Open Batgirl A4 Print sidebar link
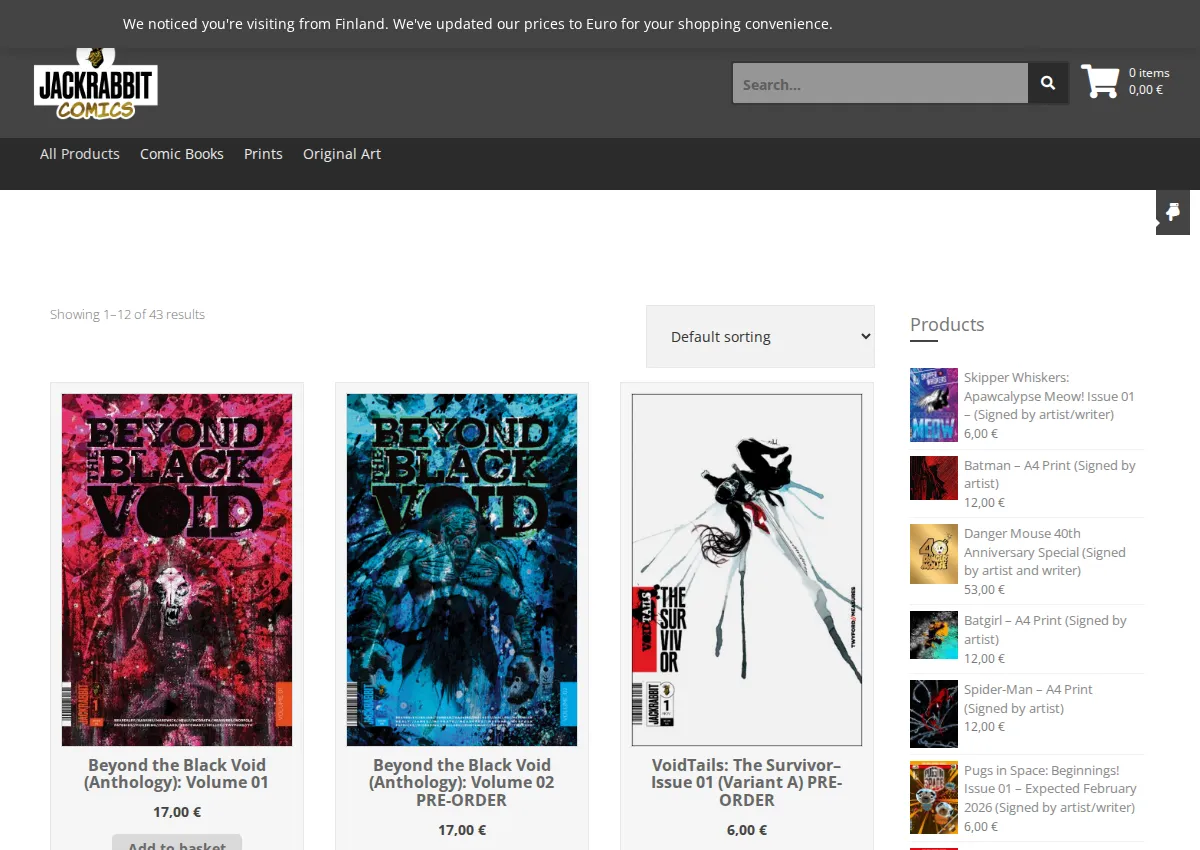The width and height of the screenshot is (1200, 850). coord(1045,630)
